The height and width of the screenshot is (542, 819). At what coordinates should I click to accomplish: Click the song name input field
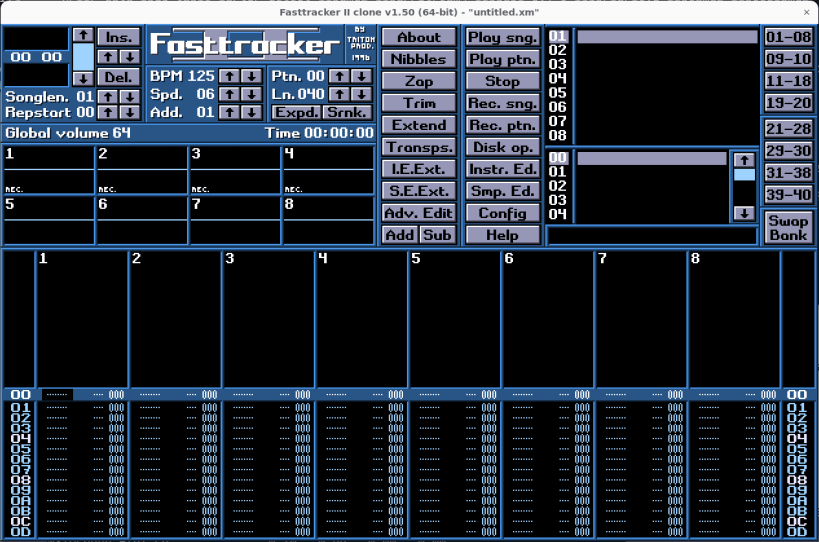pos(652,236)
